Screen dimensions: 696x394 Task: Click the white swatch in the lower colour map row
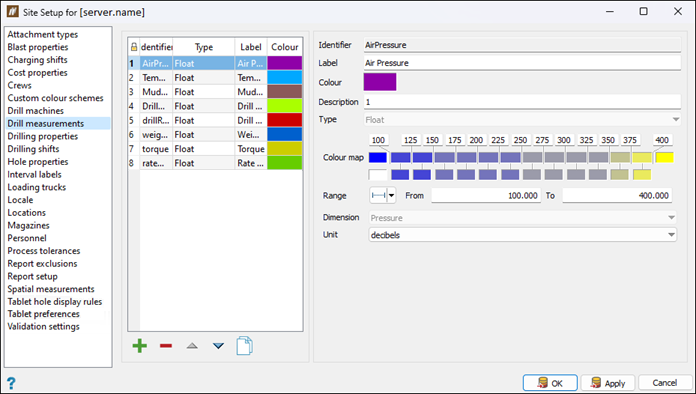378,174
